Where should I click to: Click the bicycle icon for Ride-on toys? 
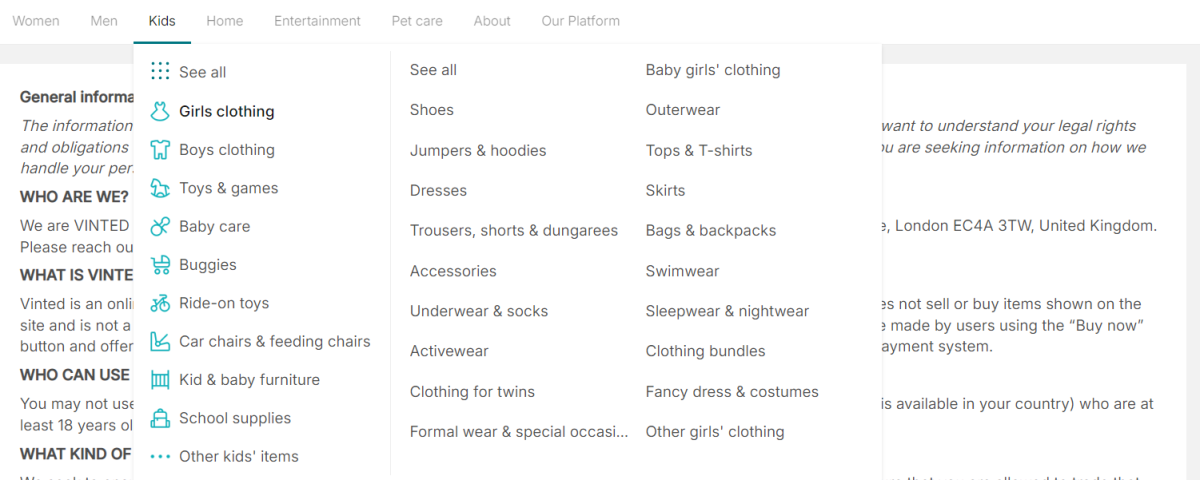coord(160,303)
